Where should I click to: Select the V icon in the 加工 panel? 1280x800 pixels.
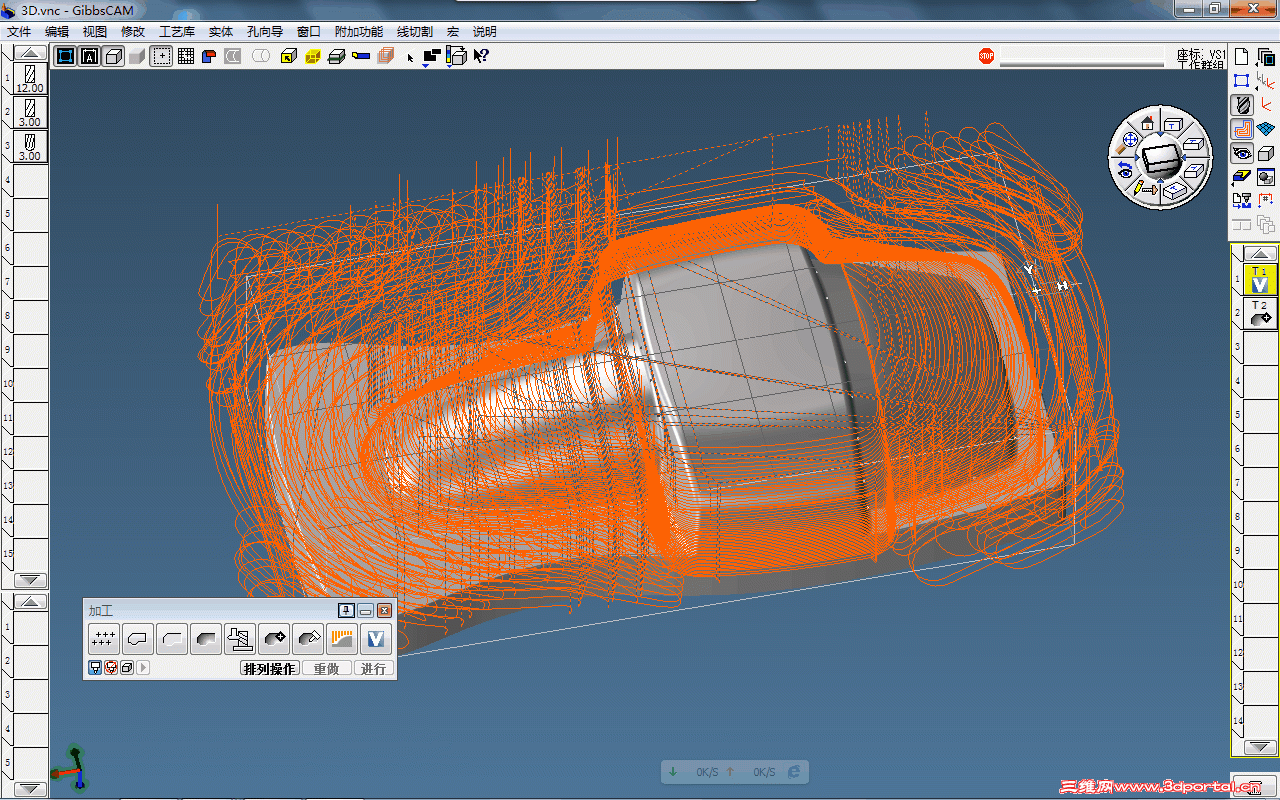(x=375, y=638)
